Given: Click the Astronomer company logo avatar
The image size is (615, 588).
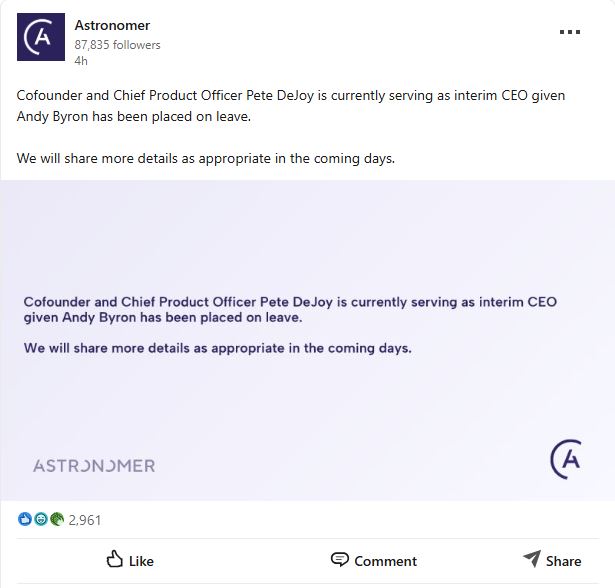Looking at the screenshot, I should (x=38, y=39).
